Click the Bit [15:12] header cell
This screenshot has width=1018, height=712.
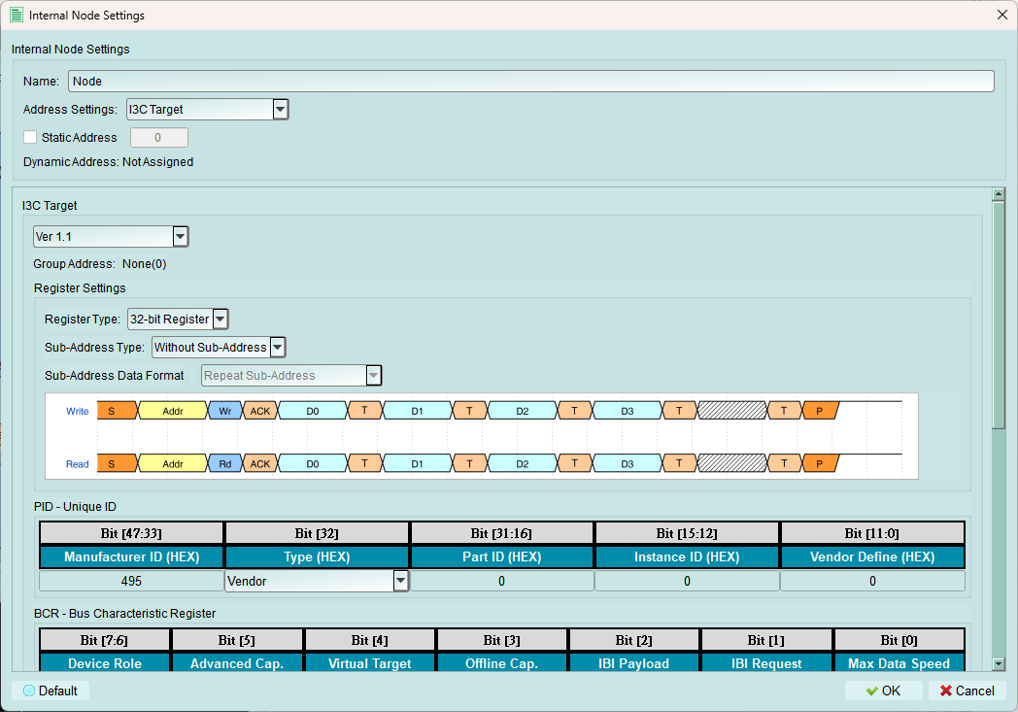(x=687, y=534)
